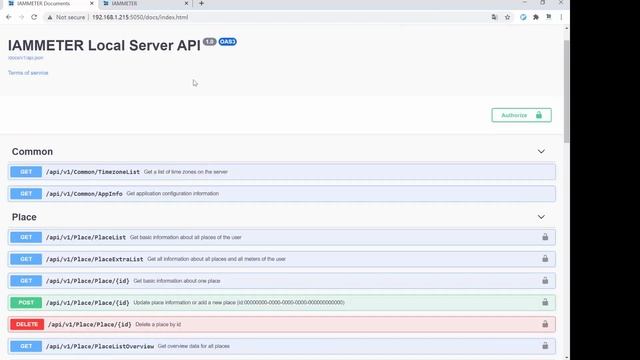Expand the POST Place/{id} endpoint
This screenshot has width=640, height=360.
[x=282, y=302]
